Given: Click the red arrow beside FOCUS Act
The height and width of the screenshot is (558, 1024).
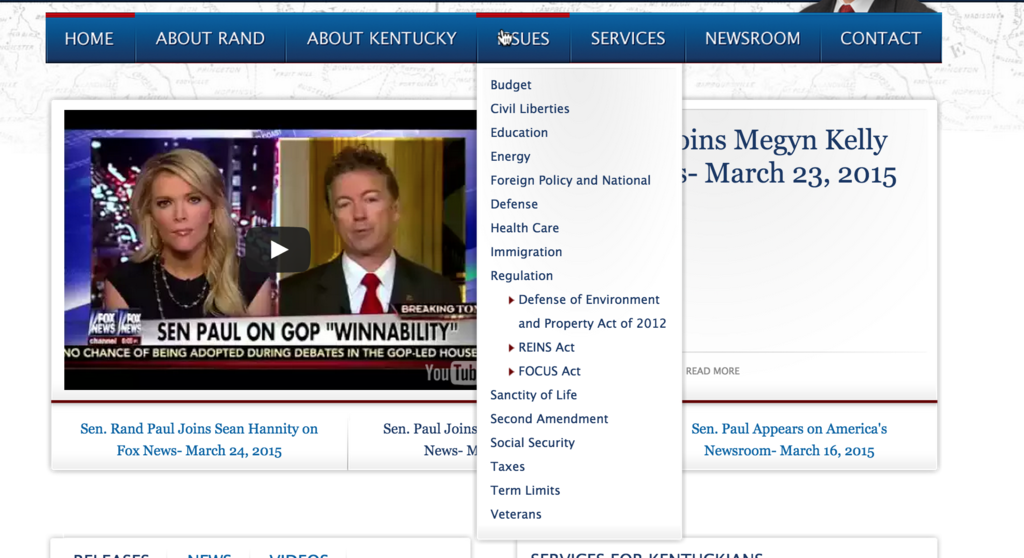Looking at the screenshot, I should (511, 372).
